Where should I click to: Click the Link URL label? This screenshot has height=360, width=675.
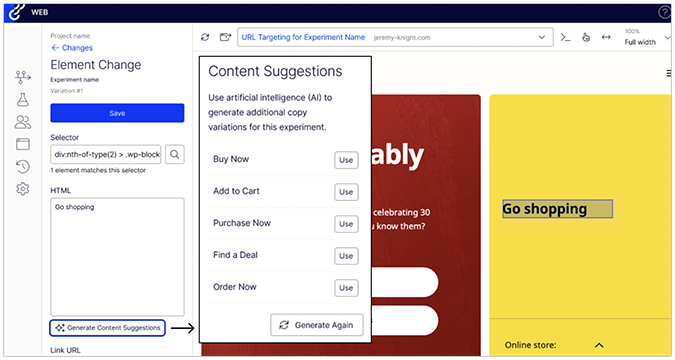65,351
